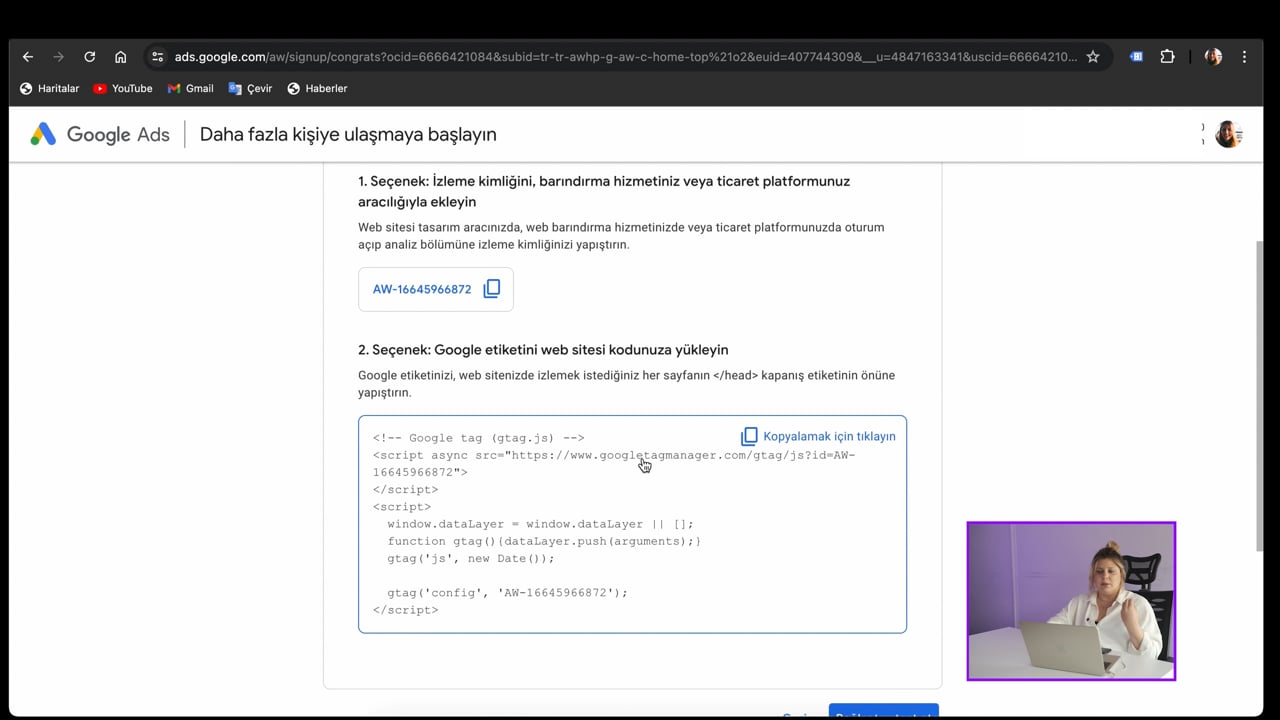Click the '1. Seçenek' heading text
The width and height of the screenshot is (1280, 720).
point(604,191)
